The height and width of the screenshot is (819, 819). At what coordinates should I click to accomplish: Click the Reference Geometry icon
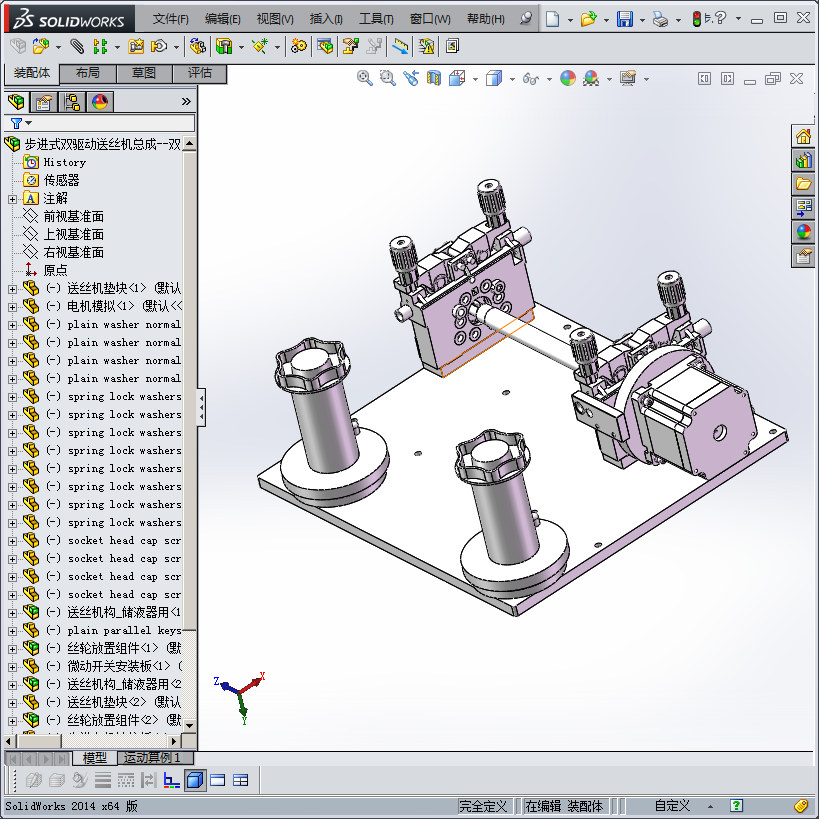pos(260,46)
